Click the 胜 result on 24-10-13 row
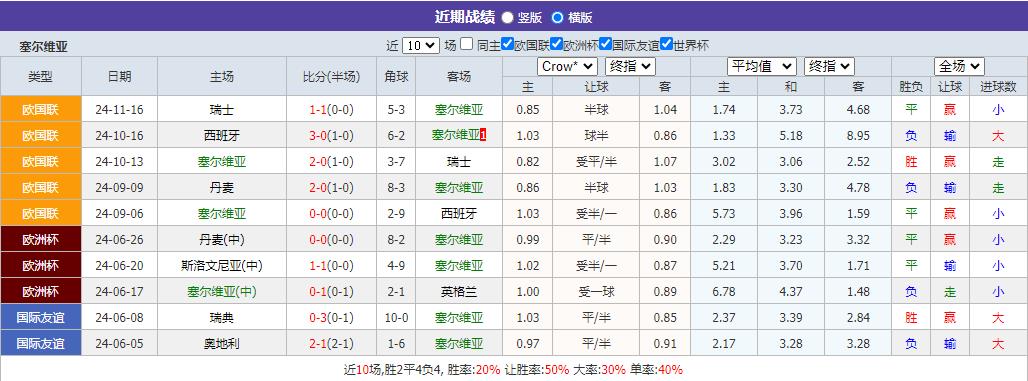The image size is (1028, 381). point(911,161)
